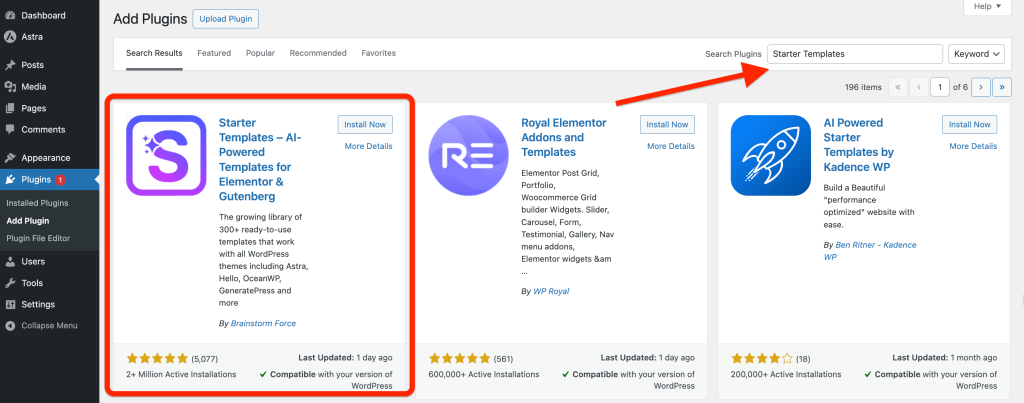1024x403 pixels.
Task: Open the Astra menu icon
Action: click(10, 34)
